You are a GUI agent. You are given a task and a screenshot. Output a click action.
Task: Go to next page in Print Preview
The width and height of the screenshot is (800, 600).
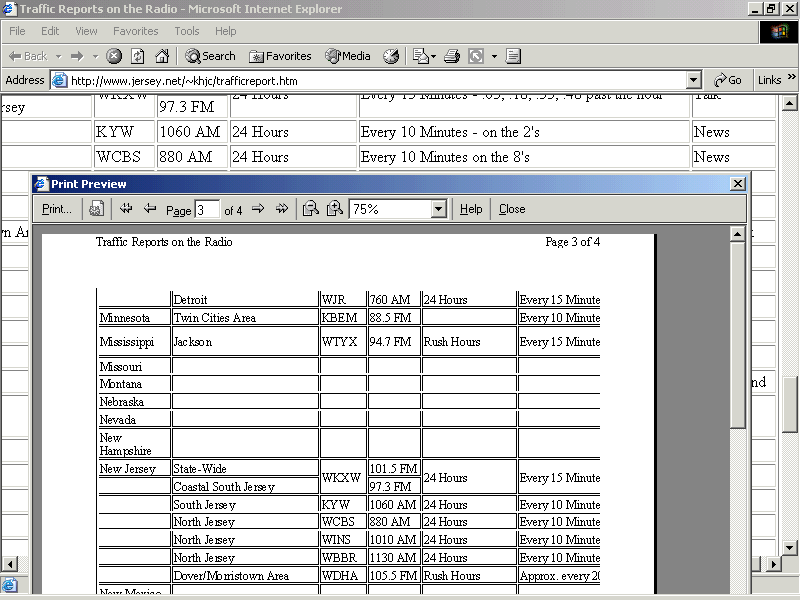pos(257,209)
